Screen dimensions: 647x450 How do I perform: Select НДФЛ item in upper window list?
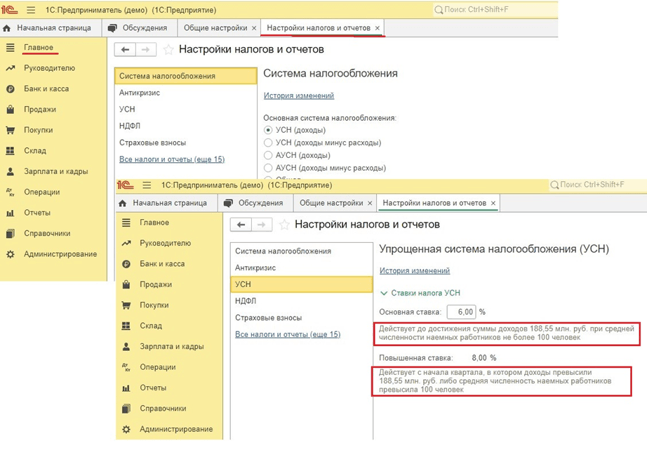(x=186, y=126)
